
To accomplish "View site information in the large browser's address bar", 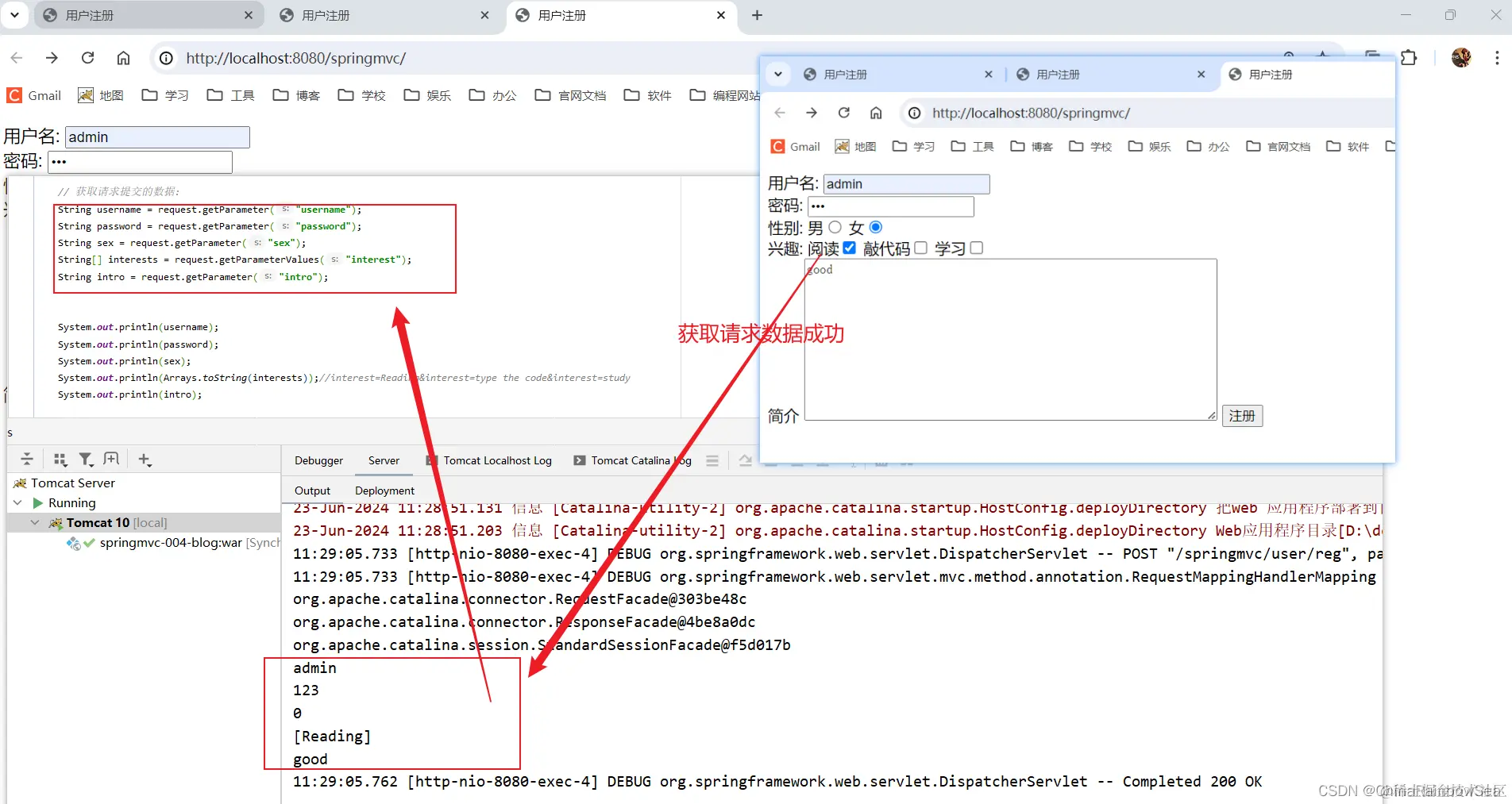I will (166, 58).
